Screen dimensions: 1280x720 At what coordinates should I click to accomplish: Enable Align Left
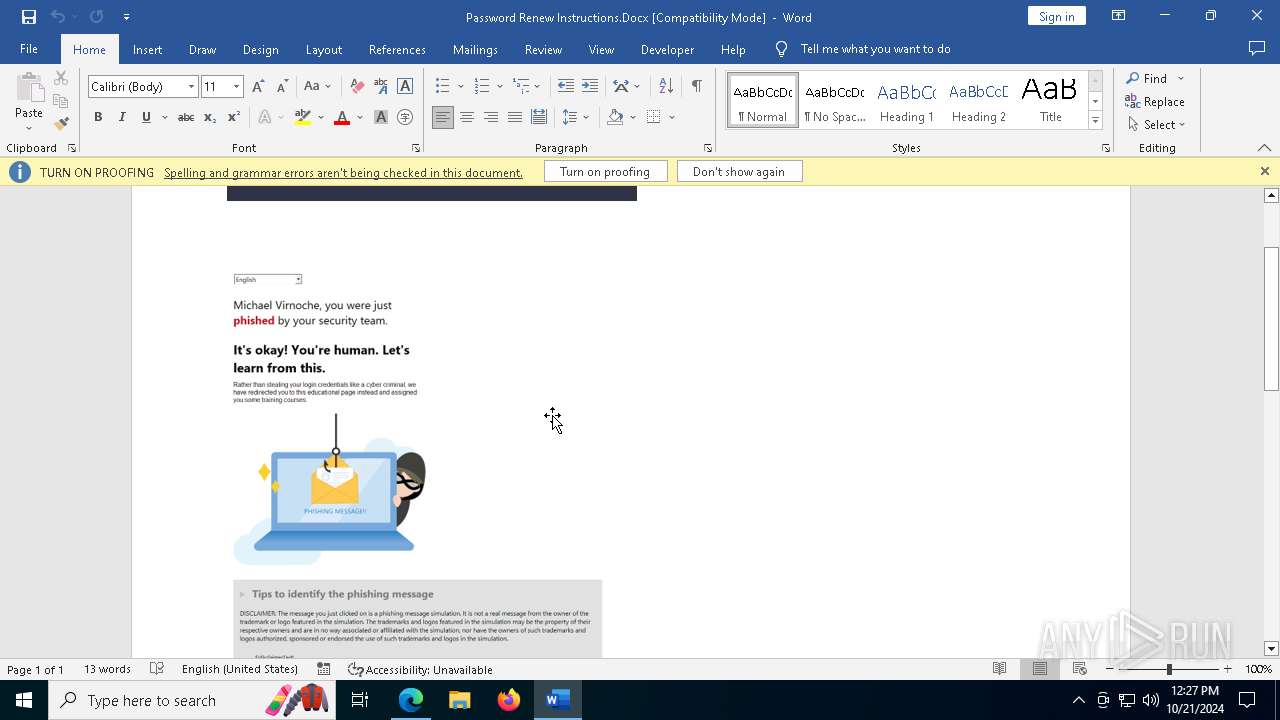point(443,117)
